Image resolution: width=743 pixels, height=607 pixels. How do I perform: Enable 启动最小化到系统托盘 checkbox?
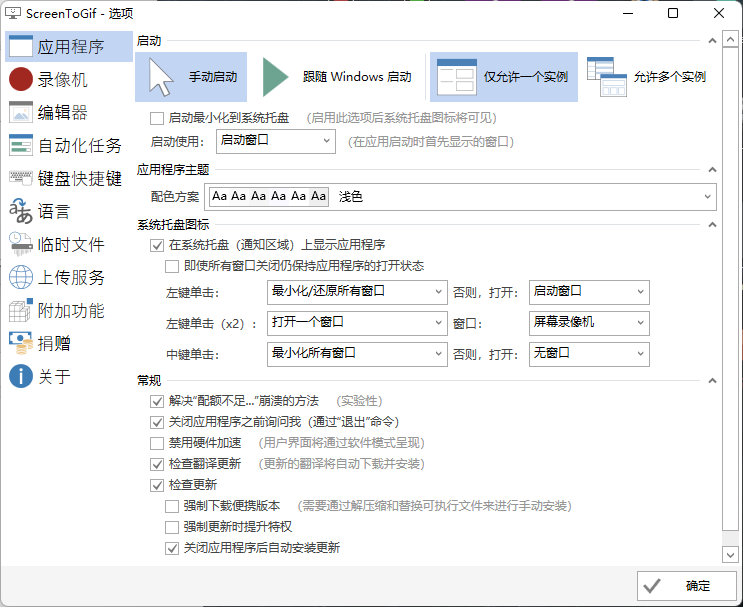[x=157, y=118]
